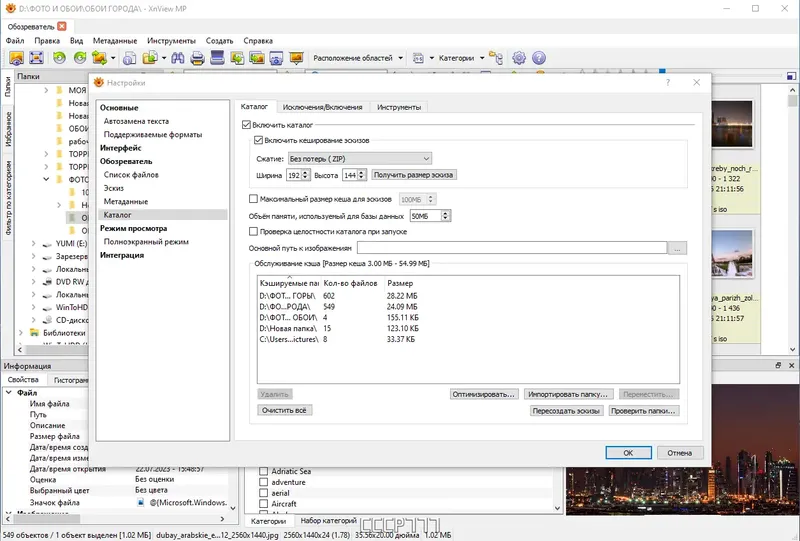Click the convert image toolbar icon
The height and width of the screenshot is (541, 800).
(x=237, y=58)
